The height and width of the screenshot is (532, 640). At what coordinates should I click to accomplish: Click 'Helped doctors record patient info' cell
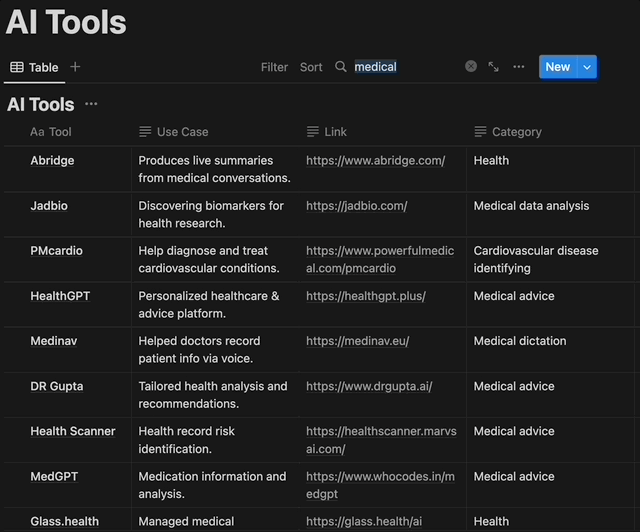coord(215,349)
